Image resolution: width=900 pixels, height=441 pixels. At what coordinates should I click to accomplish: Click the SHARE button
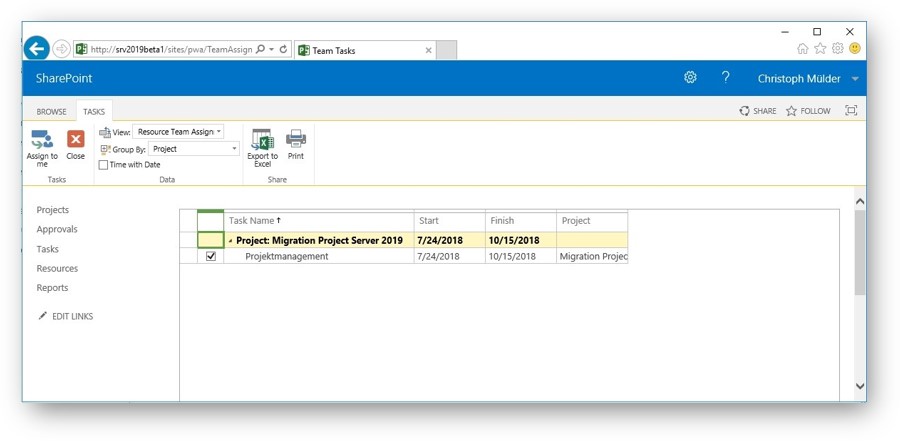click(758, 111)
